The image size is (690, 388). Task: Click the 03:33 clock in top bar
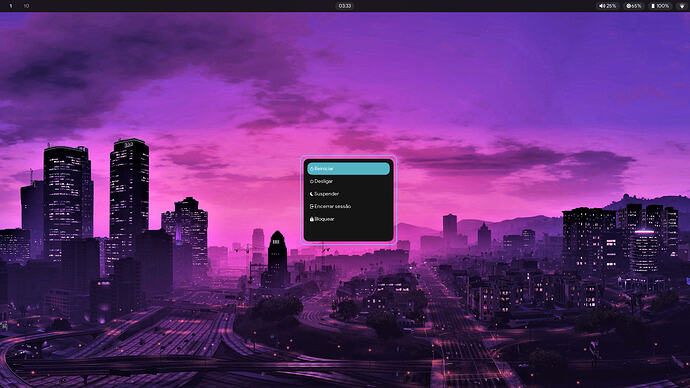coord(345,6)
